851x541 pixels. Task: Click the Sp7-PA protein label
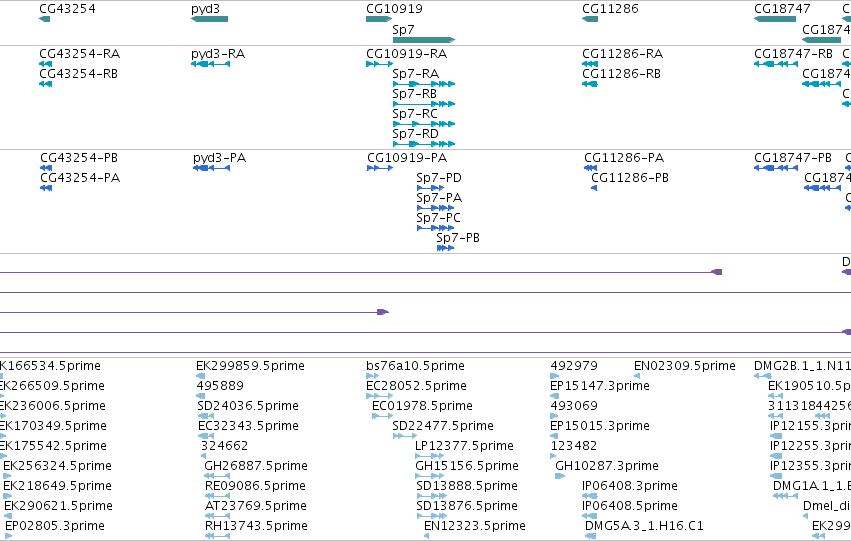click(x=439, y=198)
